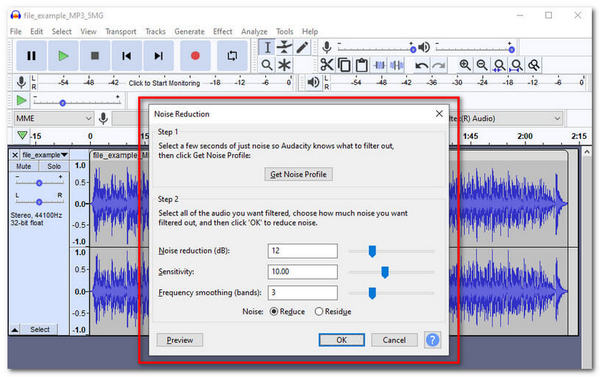Open the Edit menu

tap(36, 31)
